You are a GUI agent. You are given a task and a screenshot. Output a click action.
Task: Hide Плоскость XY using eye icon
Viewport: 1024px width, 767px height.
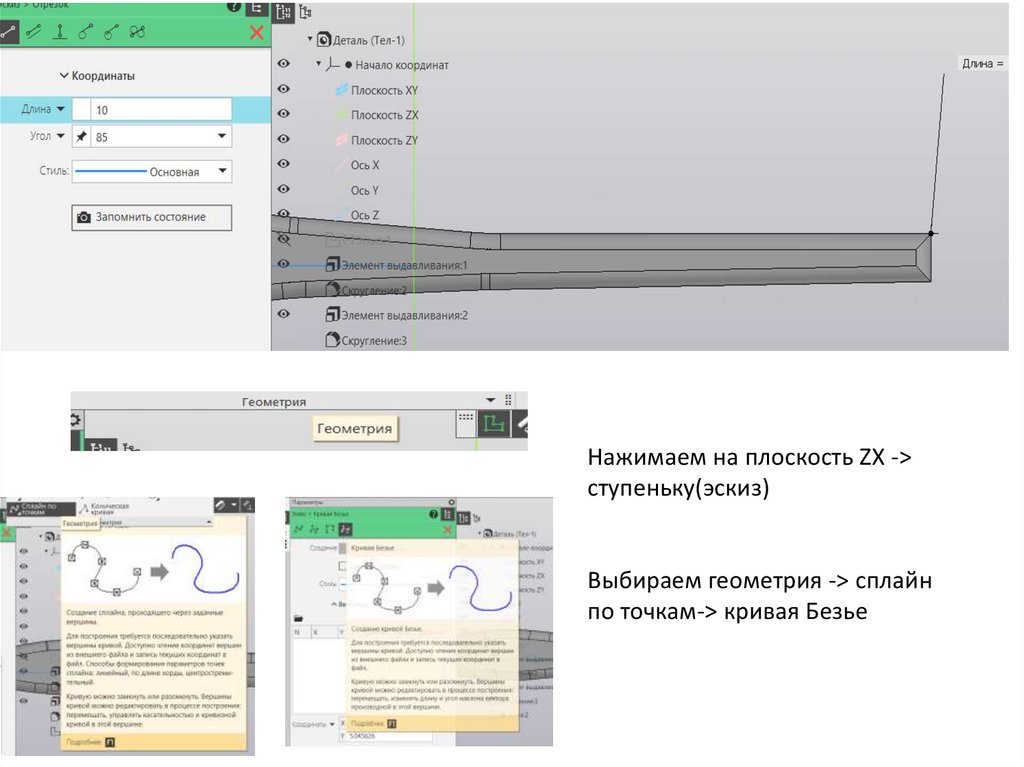284,90
